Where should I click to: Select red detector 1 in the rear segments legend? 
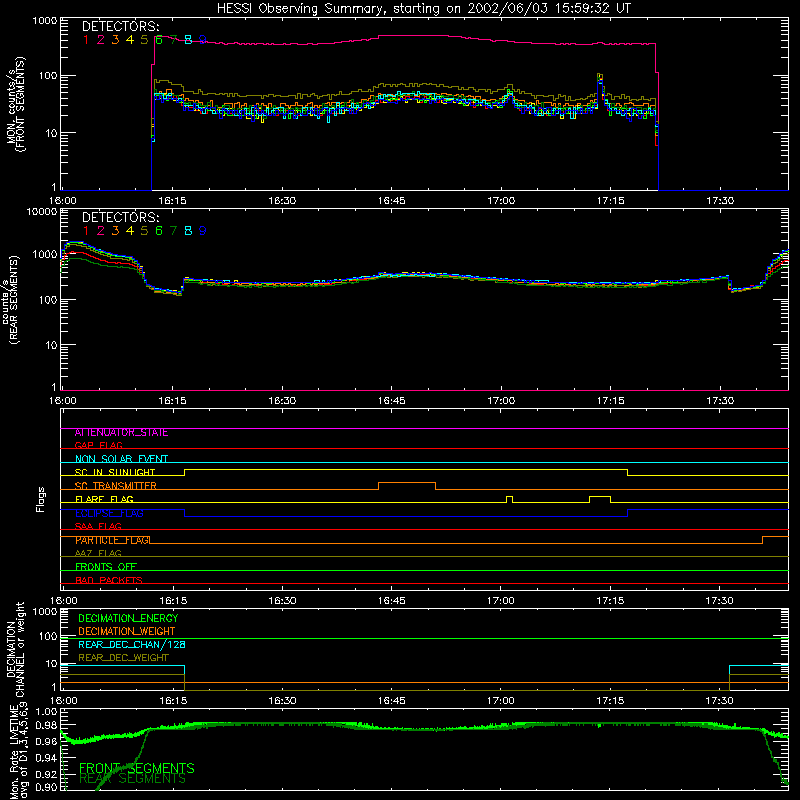click(x=86, y=231)
